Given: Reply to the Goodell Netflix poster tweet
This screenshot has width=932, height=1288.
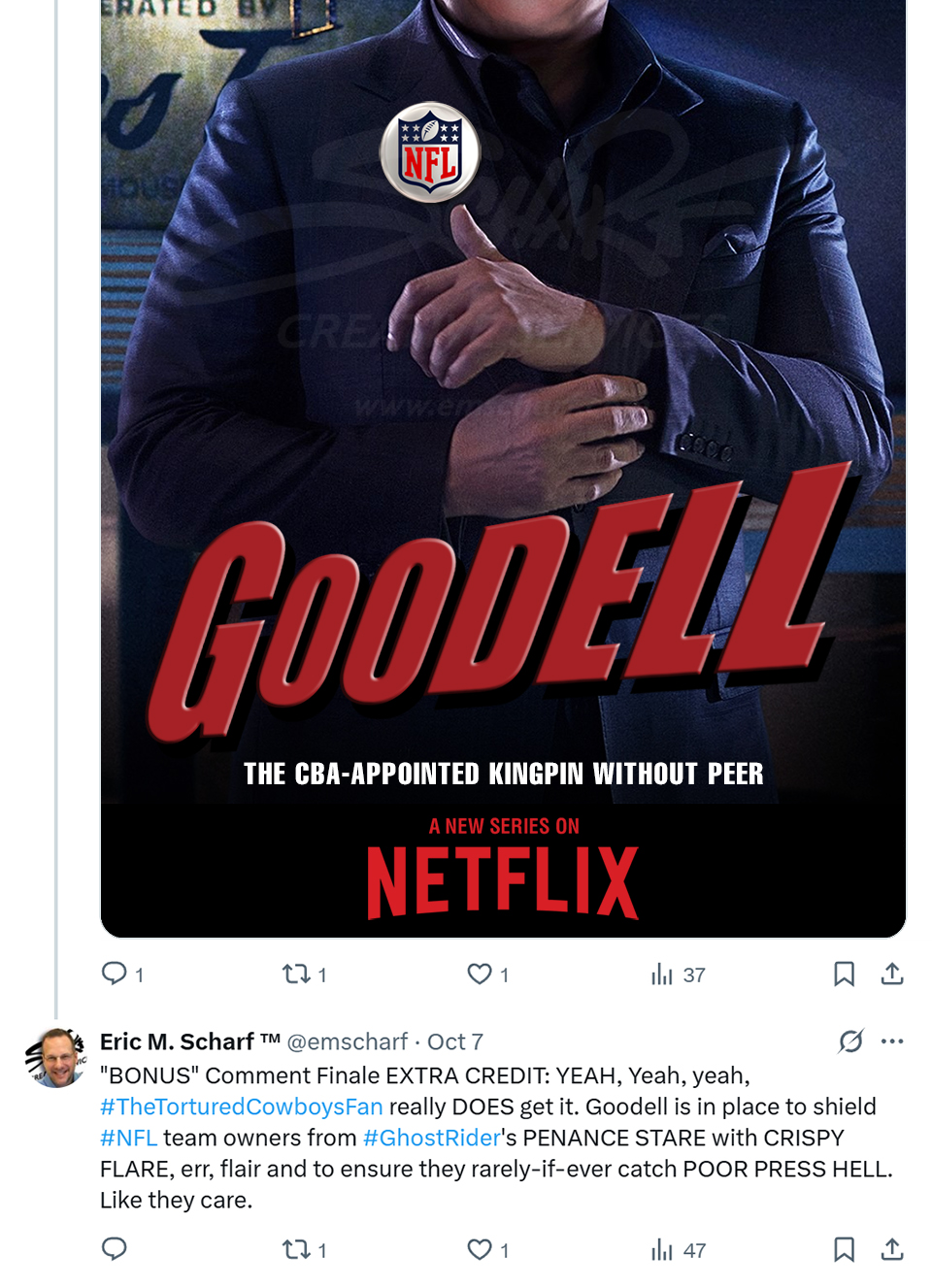Looking at the screenshot, I should 115,974.
